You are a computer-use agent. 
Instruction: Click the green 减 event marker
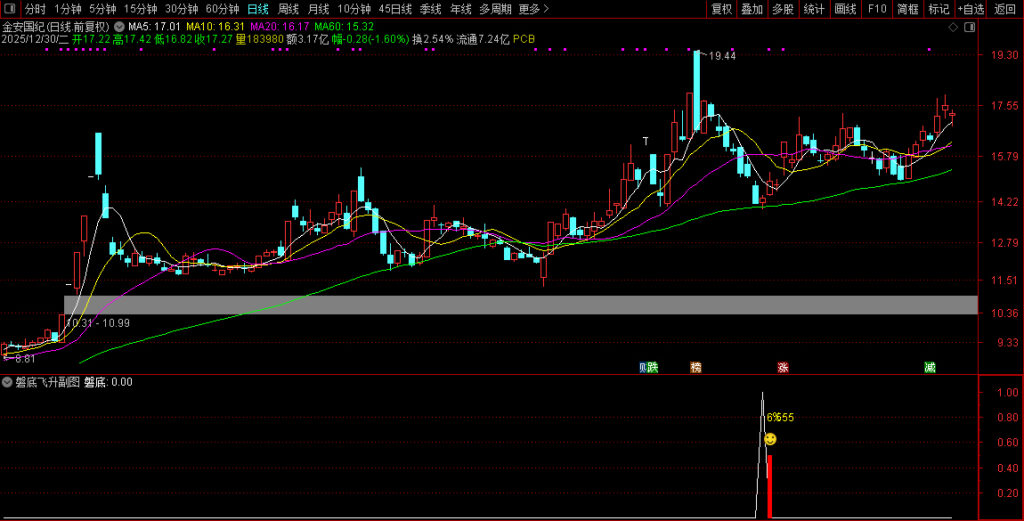(930, 367)
